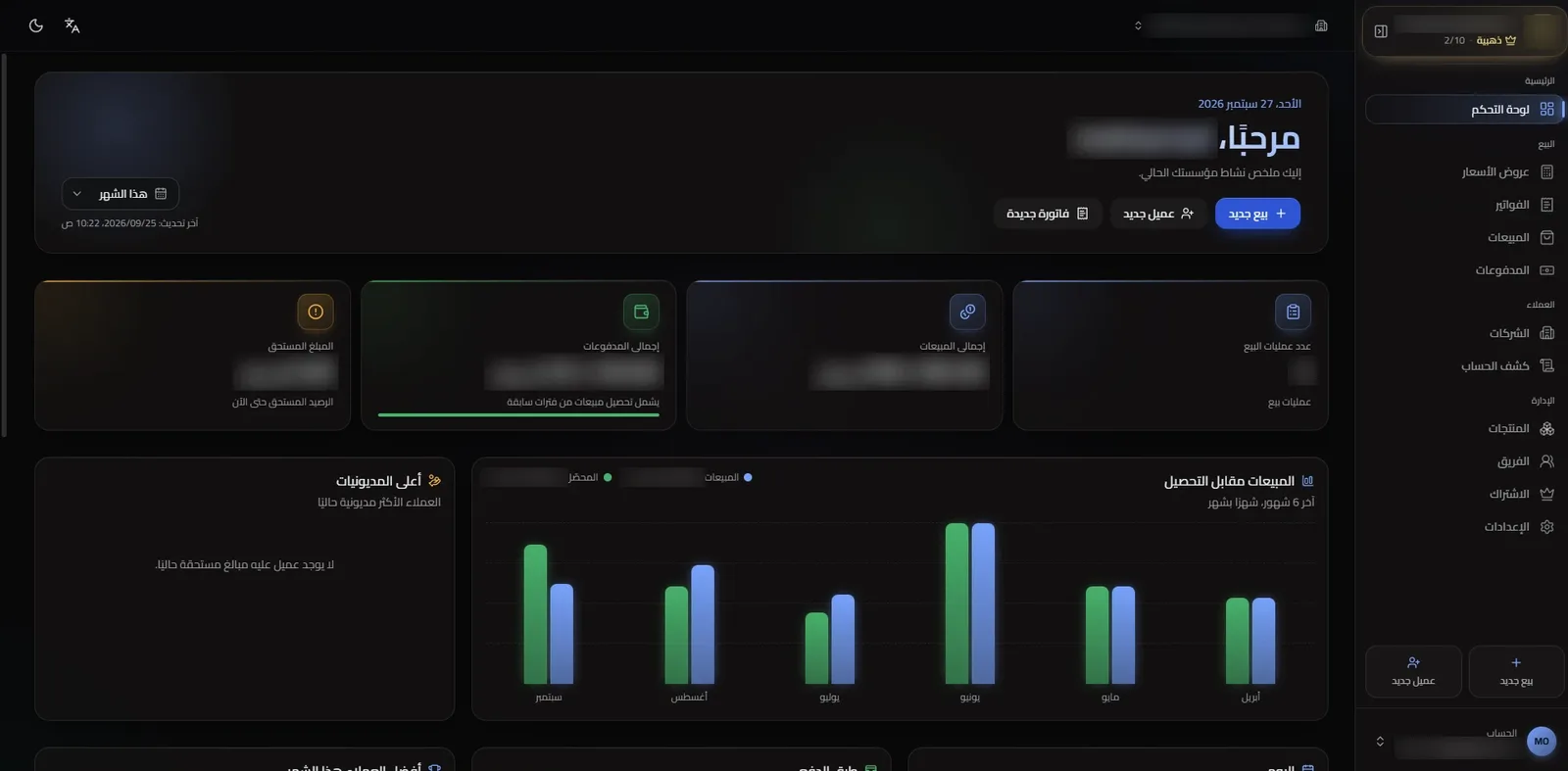Click the date text الأحد، 27 سبتمبر 2026

click(1249, 104)
